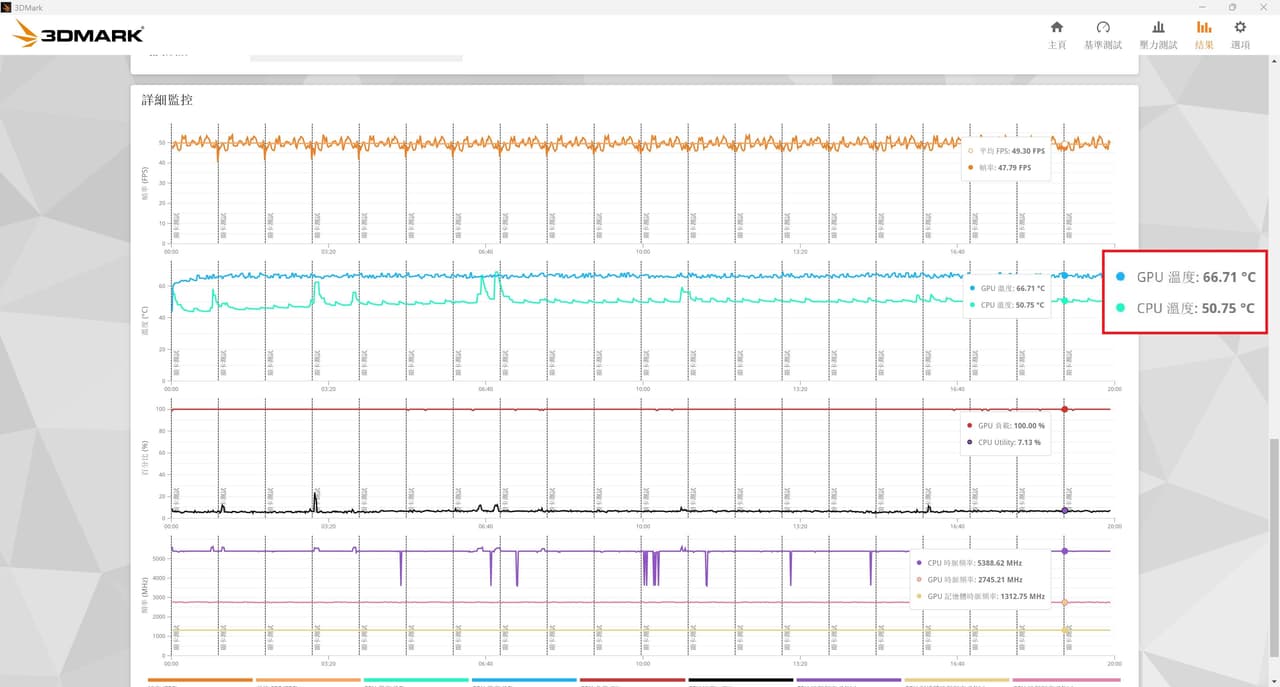
Task: Toggle the dark red GPU load legend bar
Action: coord(632,680)
